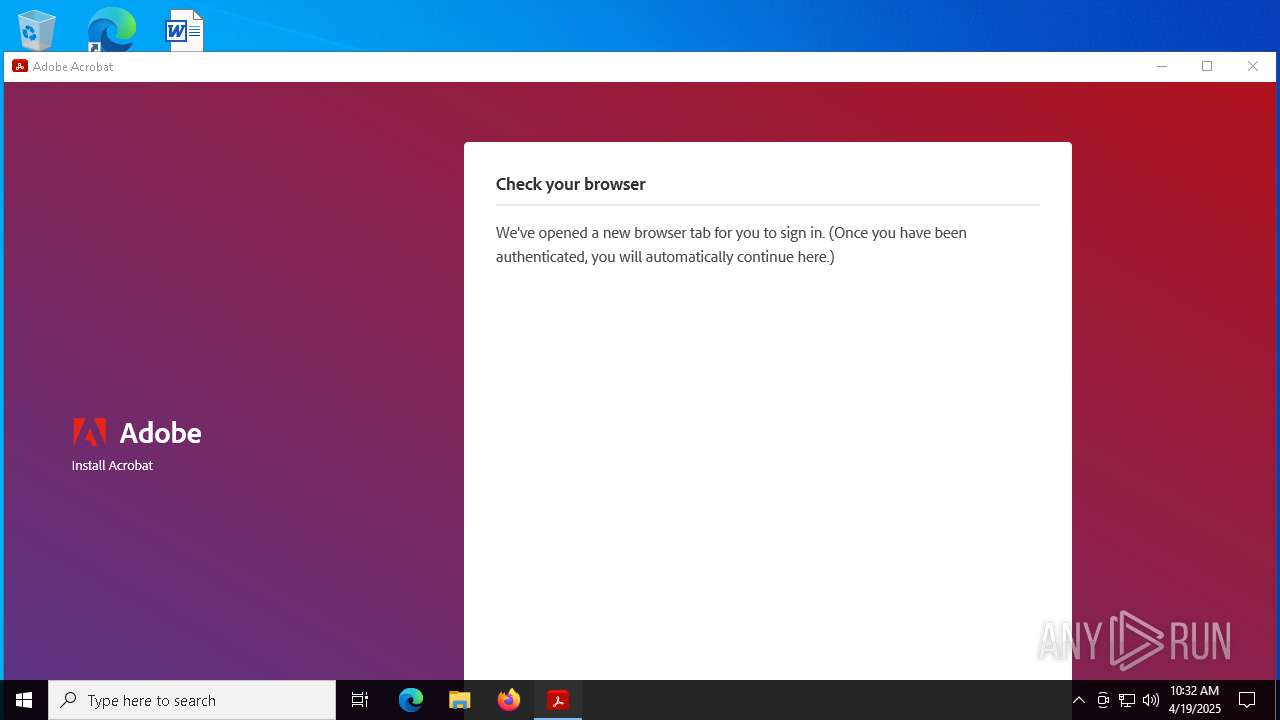Expand the hidden system tray icons
1280x720 pixels.
[1079, 700]
